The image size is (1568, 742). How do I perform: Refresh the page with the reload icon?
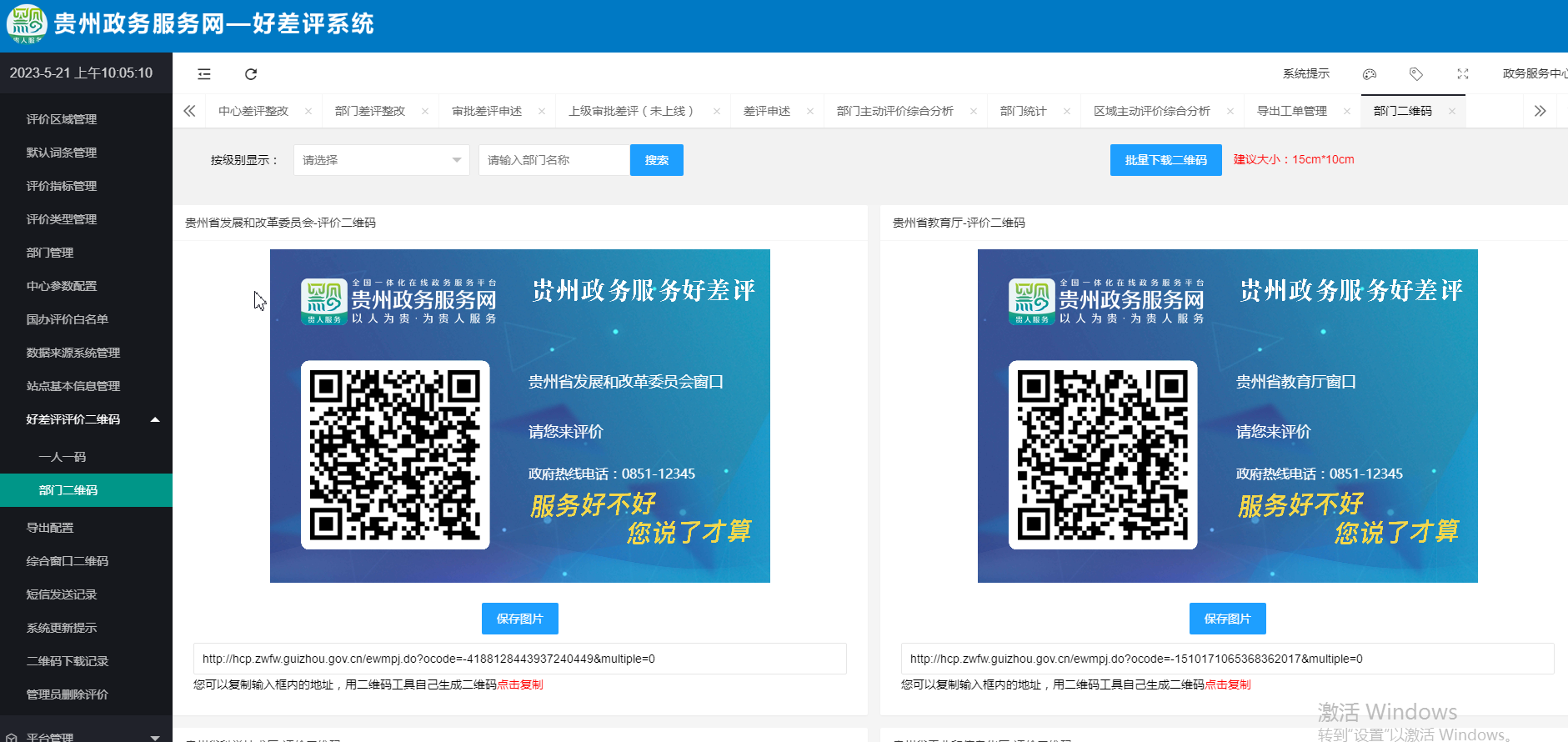coord(251,74)
